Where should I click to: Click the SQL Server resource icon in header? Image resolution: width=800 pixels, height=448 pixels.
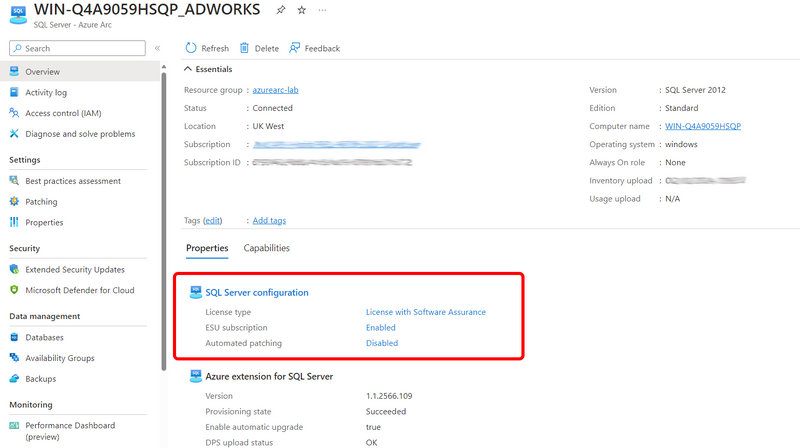18,15
